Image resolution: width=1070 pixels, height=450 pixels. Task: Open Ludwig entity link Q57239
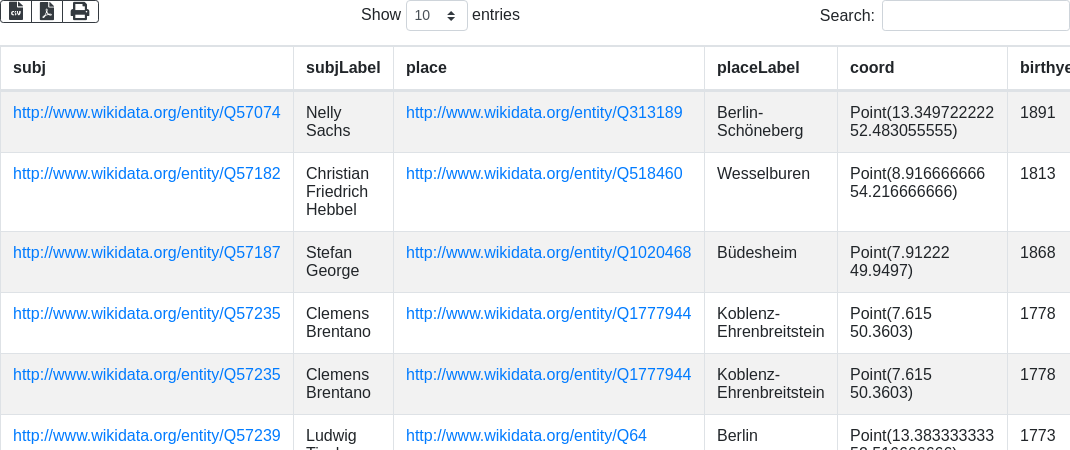pos(147,436)
